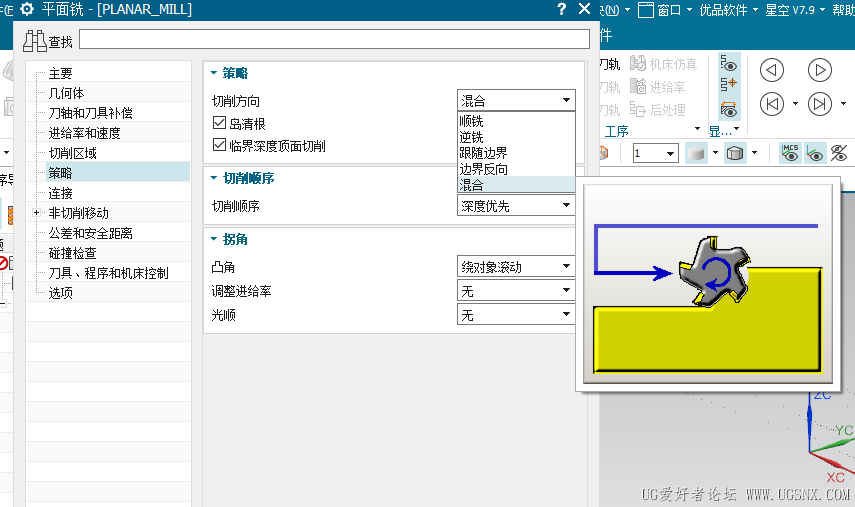Open dropdown arrow beside wireframe cylinder icon
This screenshot has width=855, height=507.
[x=755, y=153]
